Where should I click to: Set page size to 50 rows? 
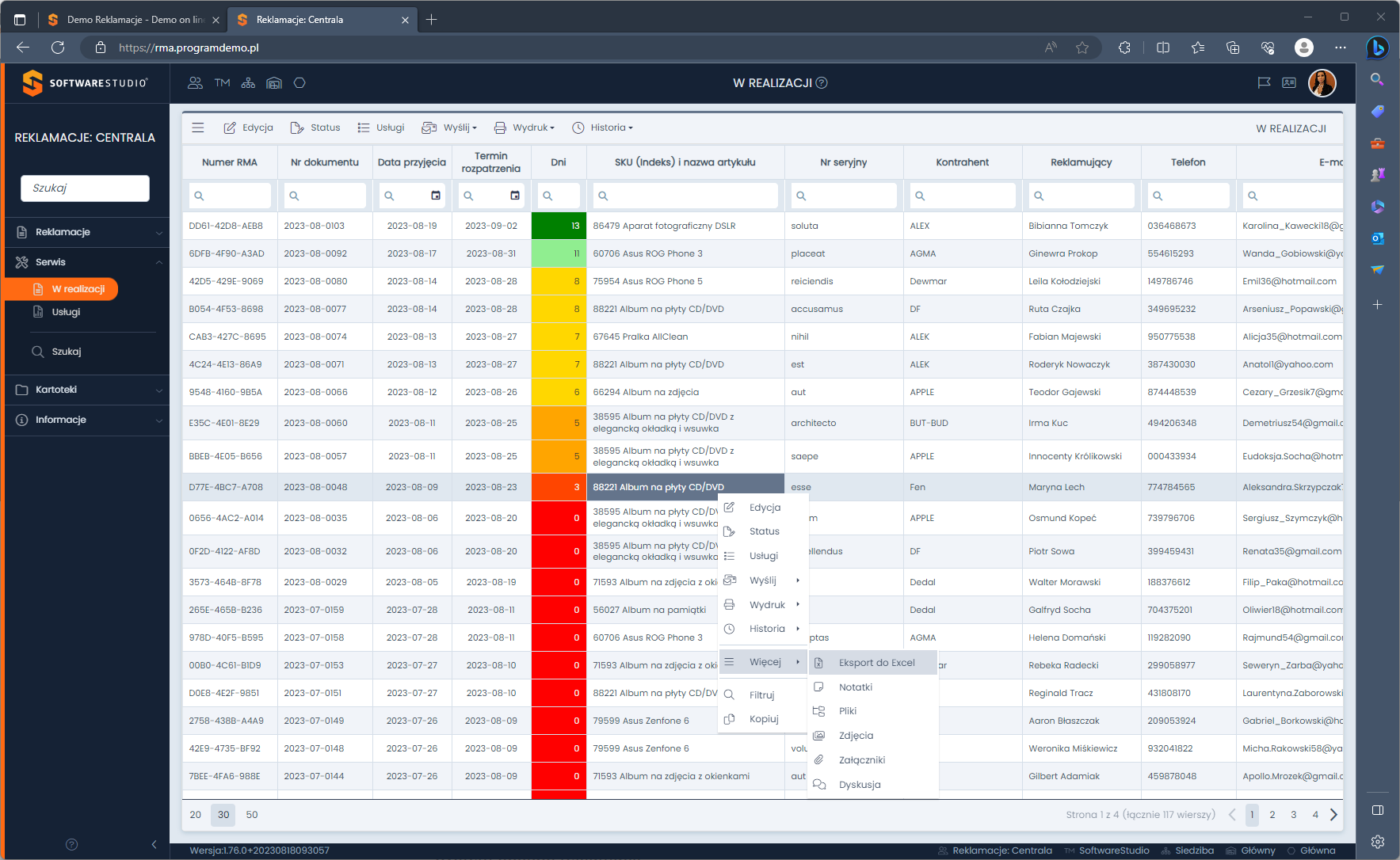pos(252,815)
